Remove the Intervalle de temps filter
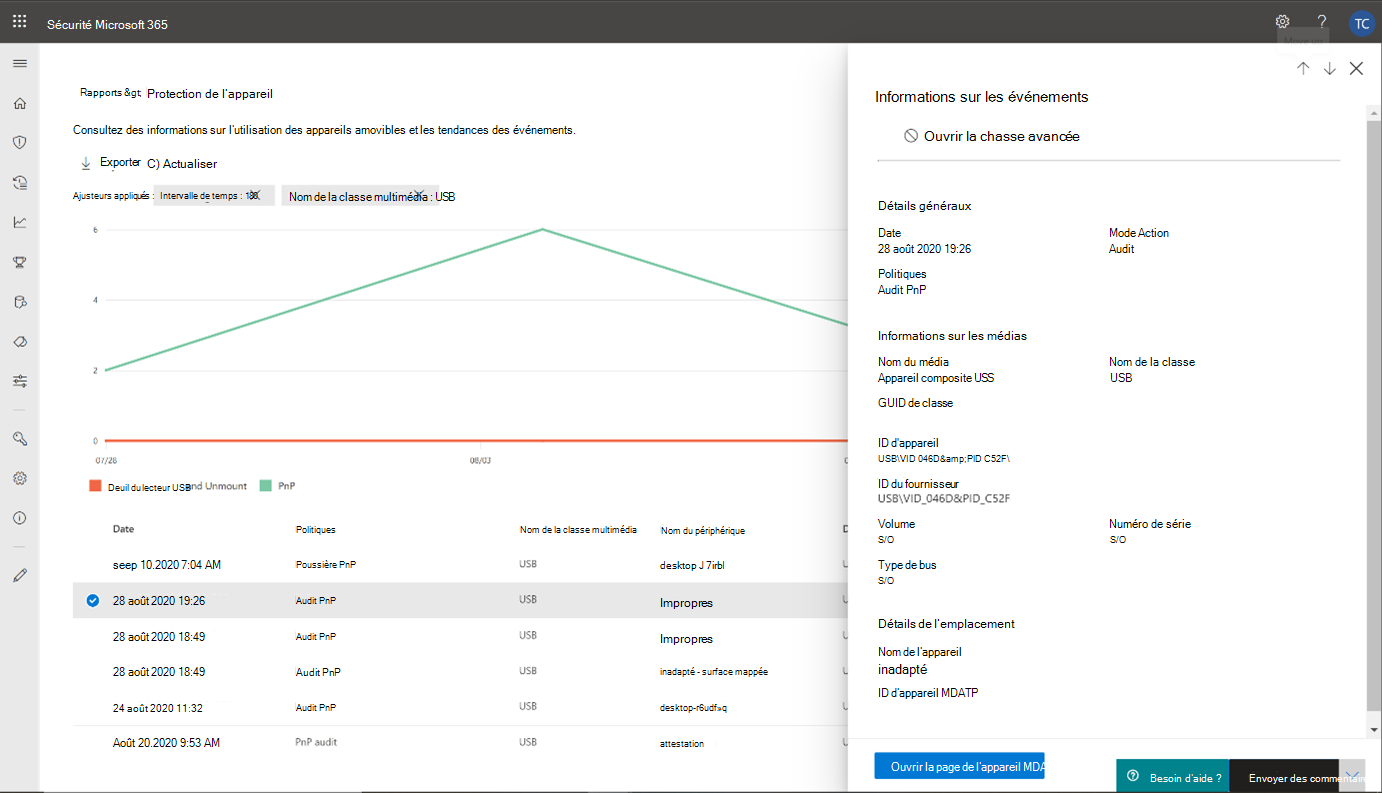The image size is (1382, 793). pos(254,196)
